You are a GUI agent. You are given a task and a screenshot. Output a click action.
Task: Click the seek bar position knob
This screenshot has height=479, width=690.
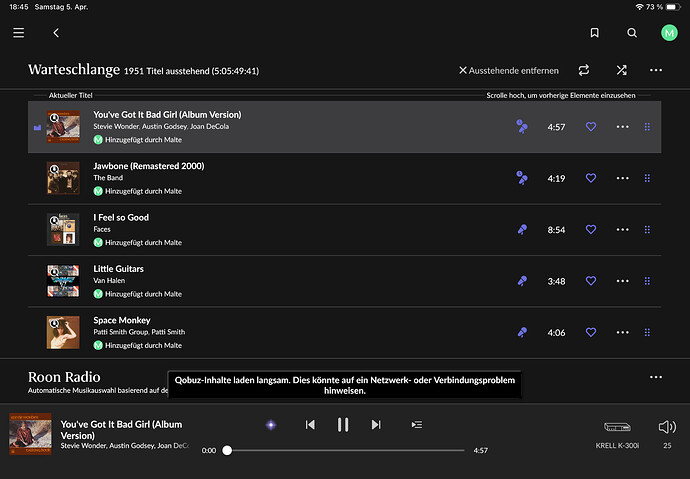(227, 450)
